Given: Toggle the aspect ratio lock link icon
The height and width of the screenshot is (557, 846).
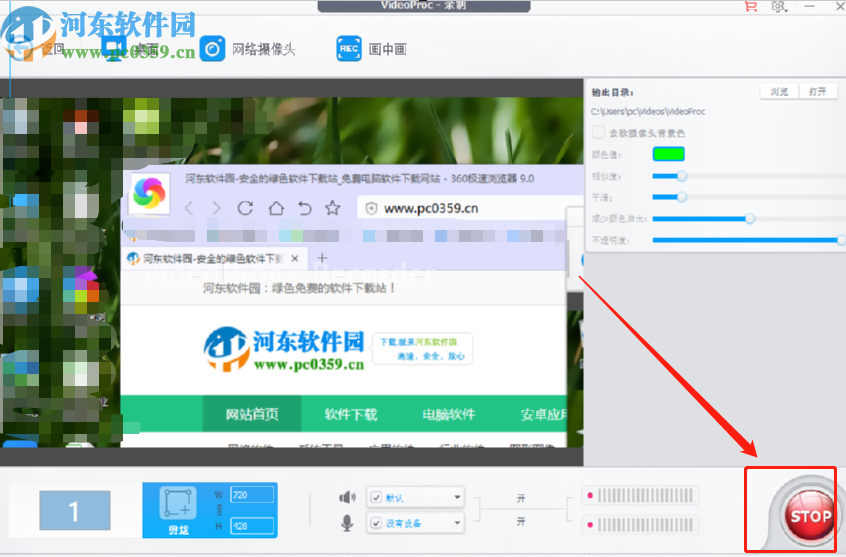Looking at the screenshot, I should 219,510.
